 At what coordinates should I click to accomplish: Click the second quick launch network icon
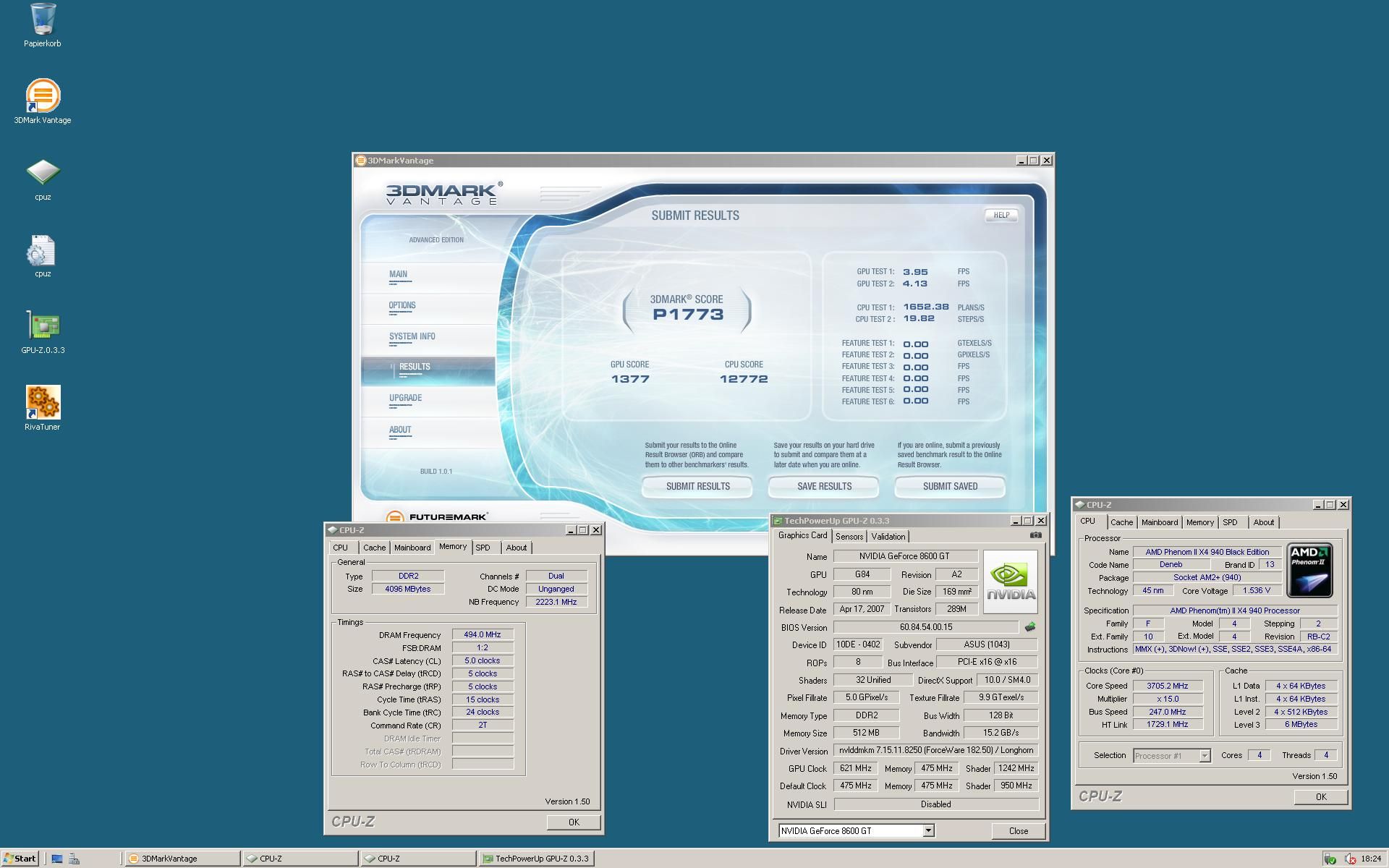pos(74,859)
